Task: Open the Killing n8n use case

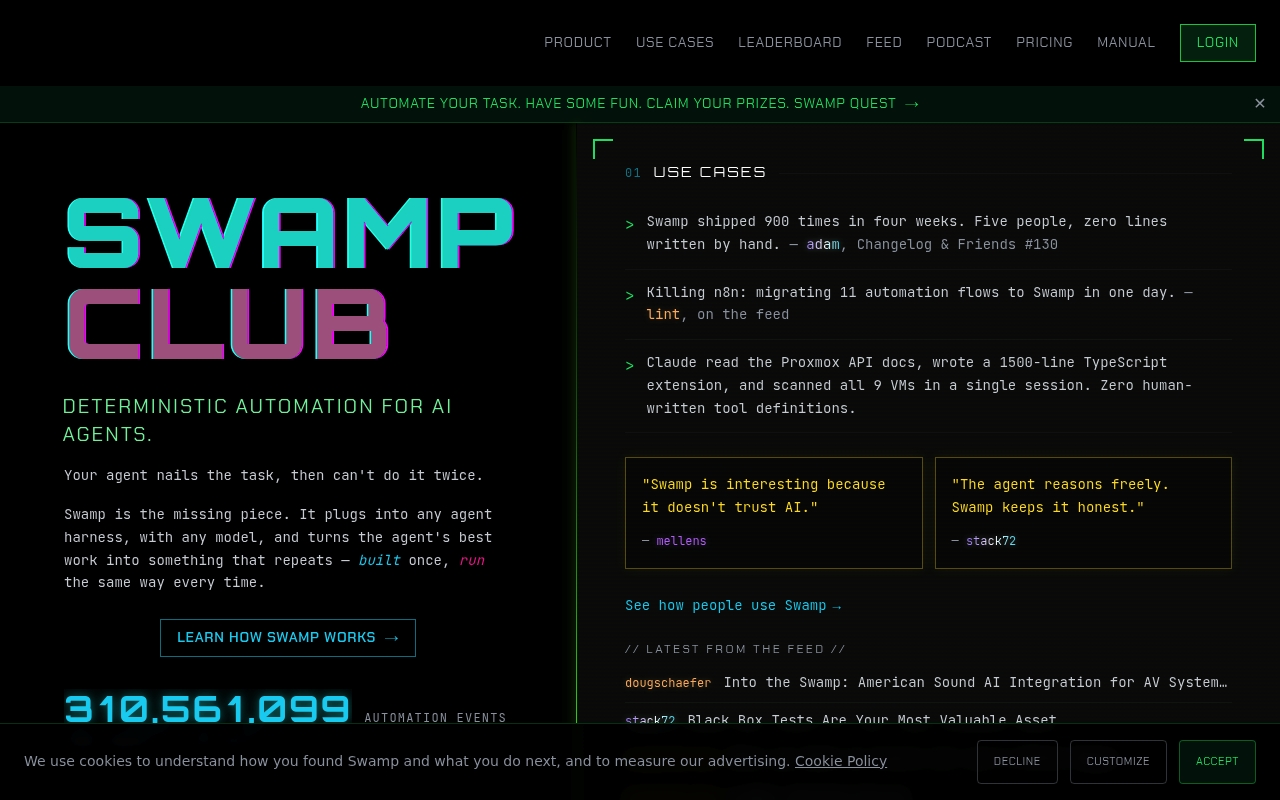Action: click(x=928, y=304)
